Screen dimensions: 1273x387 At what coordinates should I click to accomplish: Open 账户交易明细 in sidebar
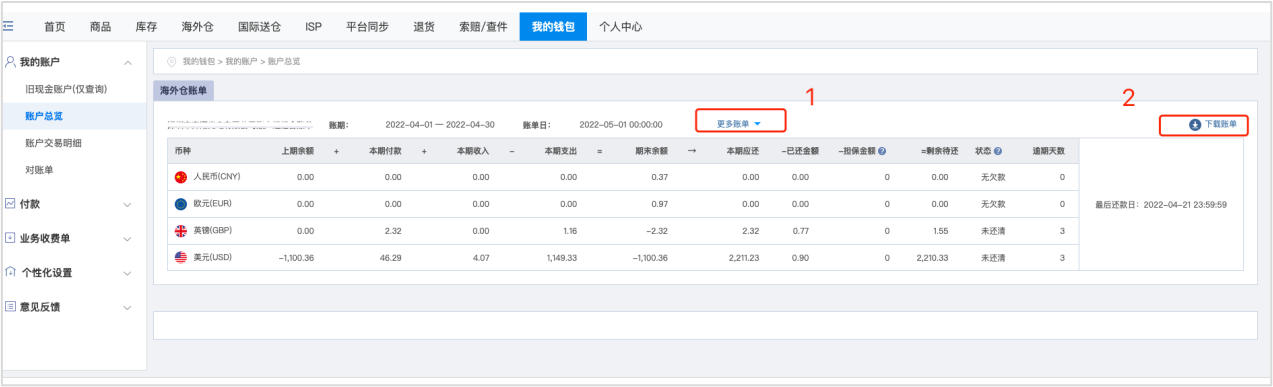tap(54, 143)
